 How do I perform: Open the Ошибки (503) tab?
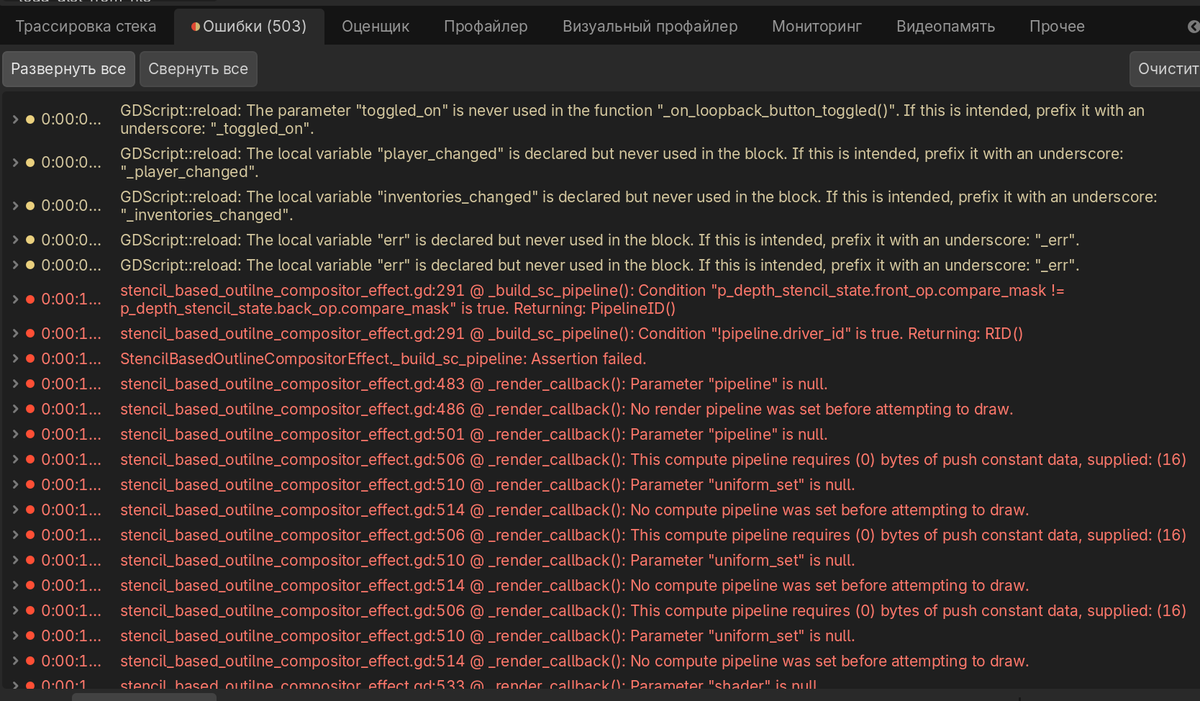click(x=248, y=26)
